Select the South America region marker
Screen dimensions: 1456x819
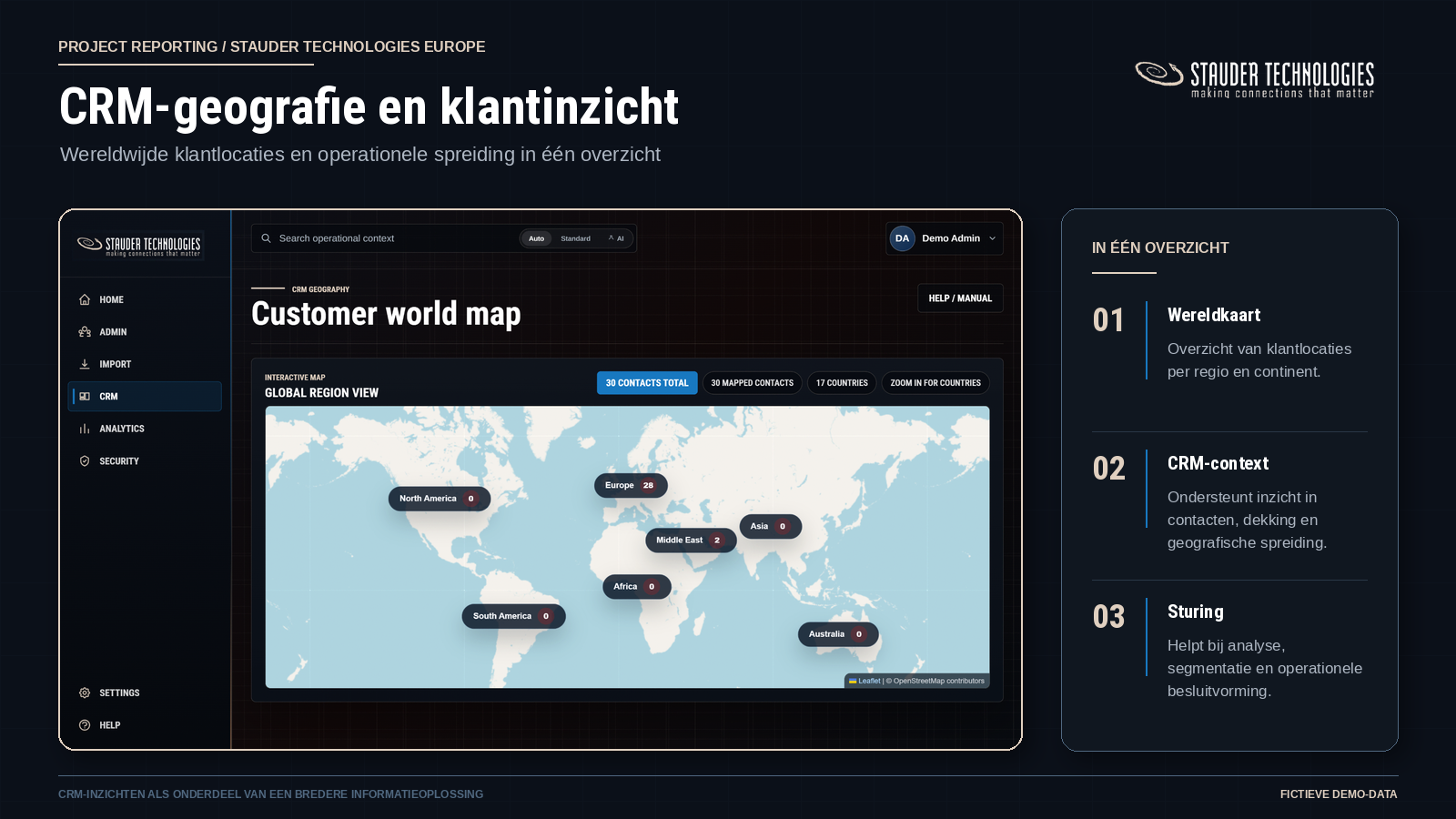click(x=513, y=616)
